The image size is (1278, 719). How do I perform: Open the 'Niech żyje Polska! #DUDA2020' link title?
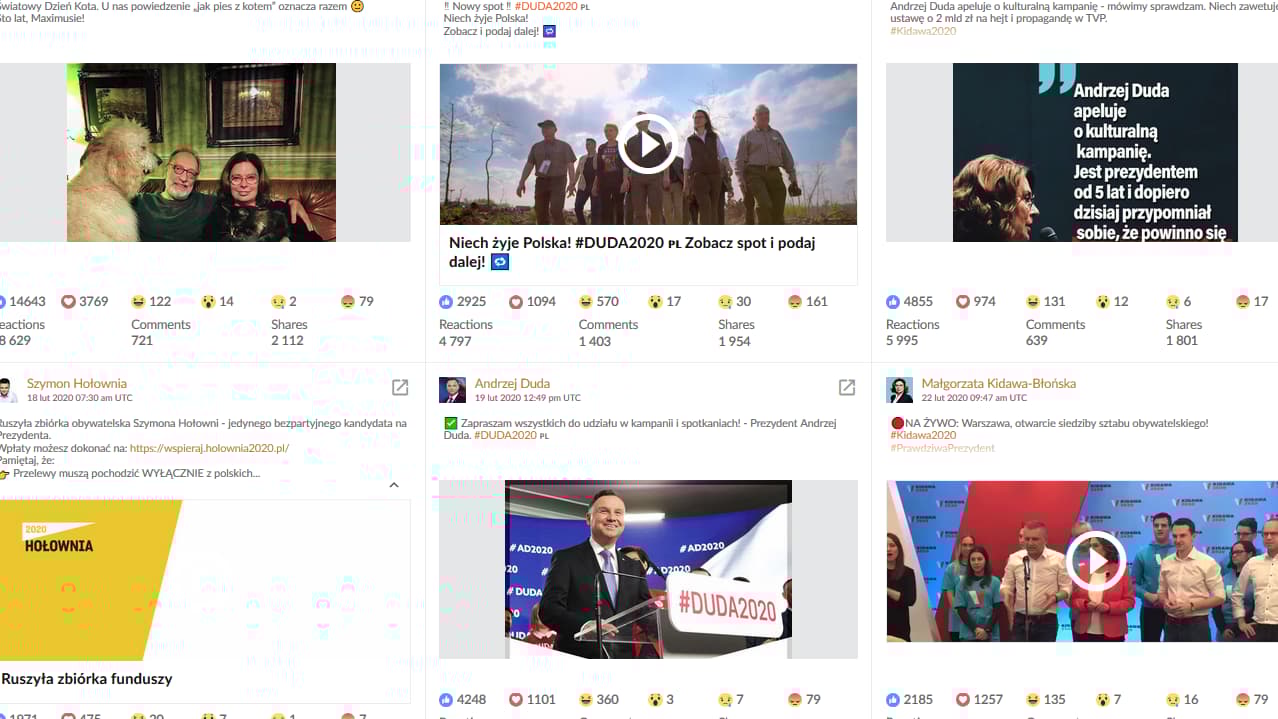point(632,252)
